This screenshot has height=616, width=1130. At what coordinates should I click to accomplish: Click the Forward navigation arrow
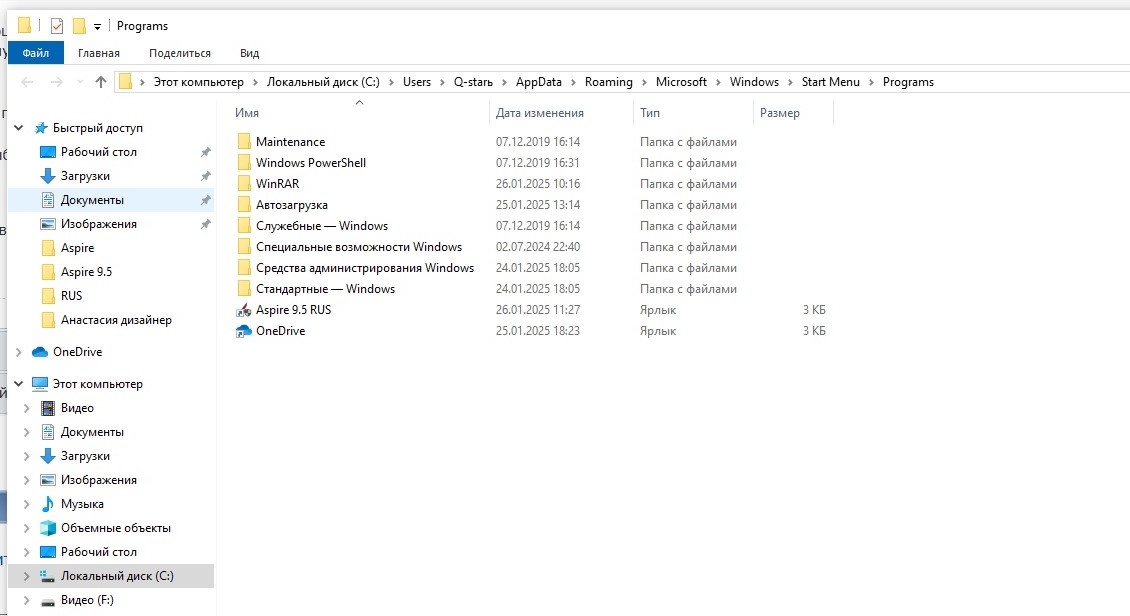[x=56, y=82]
